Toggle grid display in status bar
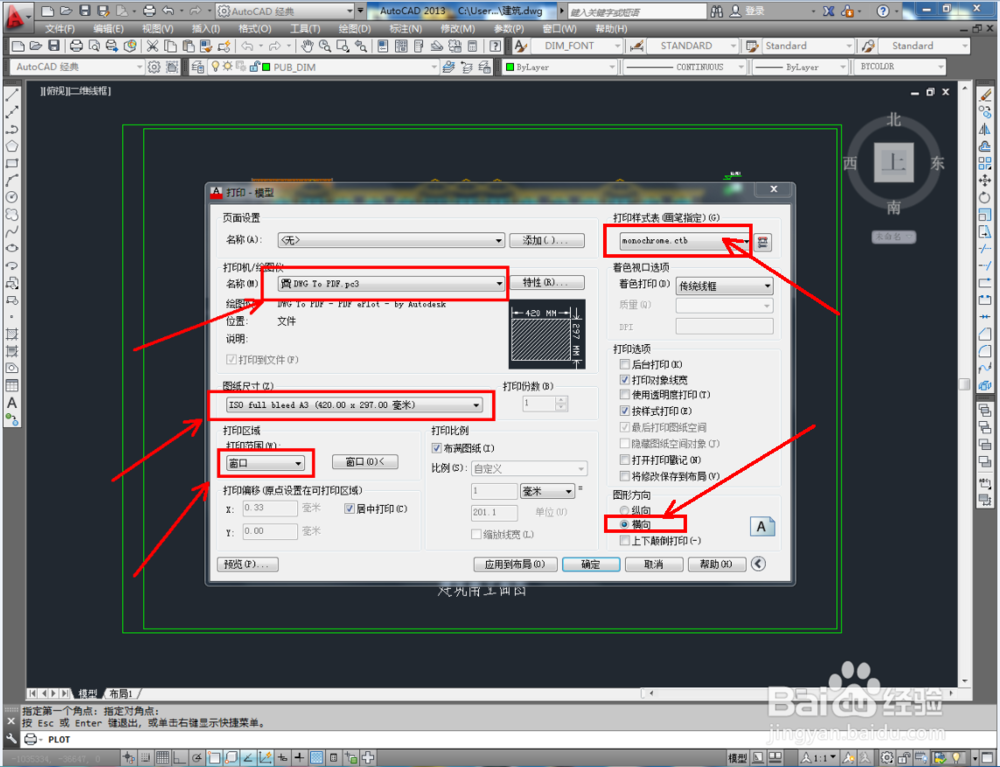This screenshot has width=1000, height=767. [x=163, y=757]
